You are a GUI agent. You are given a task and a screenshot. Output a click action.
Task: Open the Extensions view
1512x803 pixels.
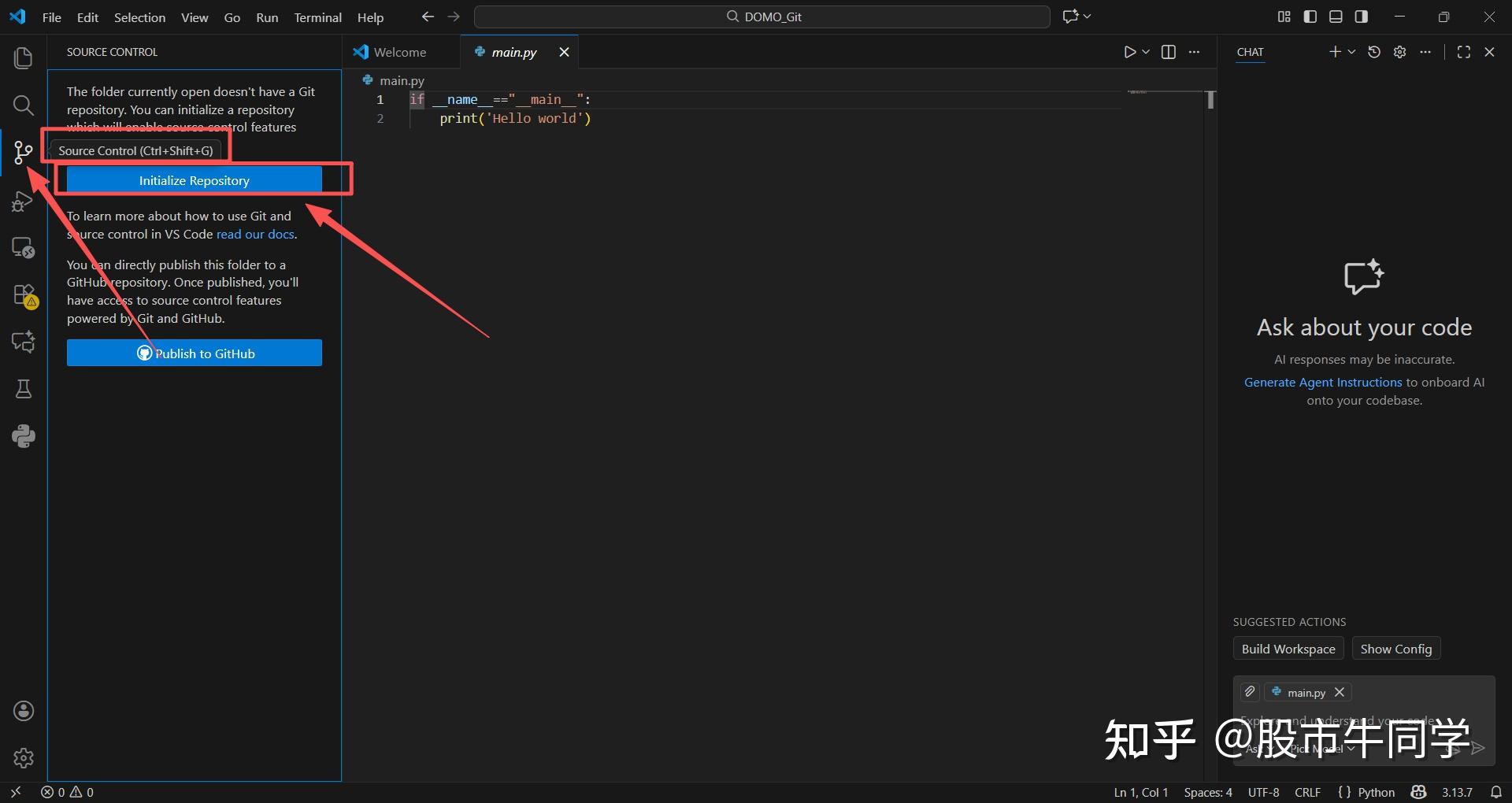(23, 295)
